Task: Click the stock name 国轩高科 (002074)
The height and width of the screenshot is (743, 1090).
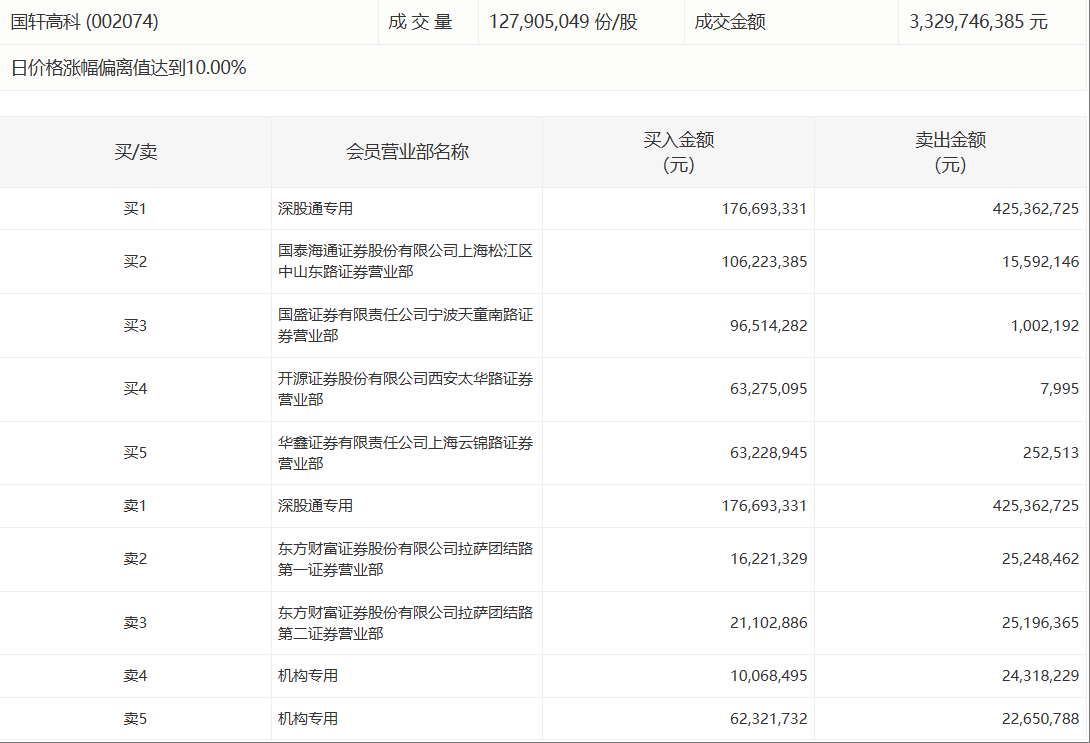Action: (85, 22)
